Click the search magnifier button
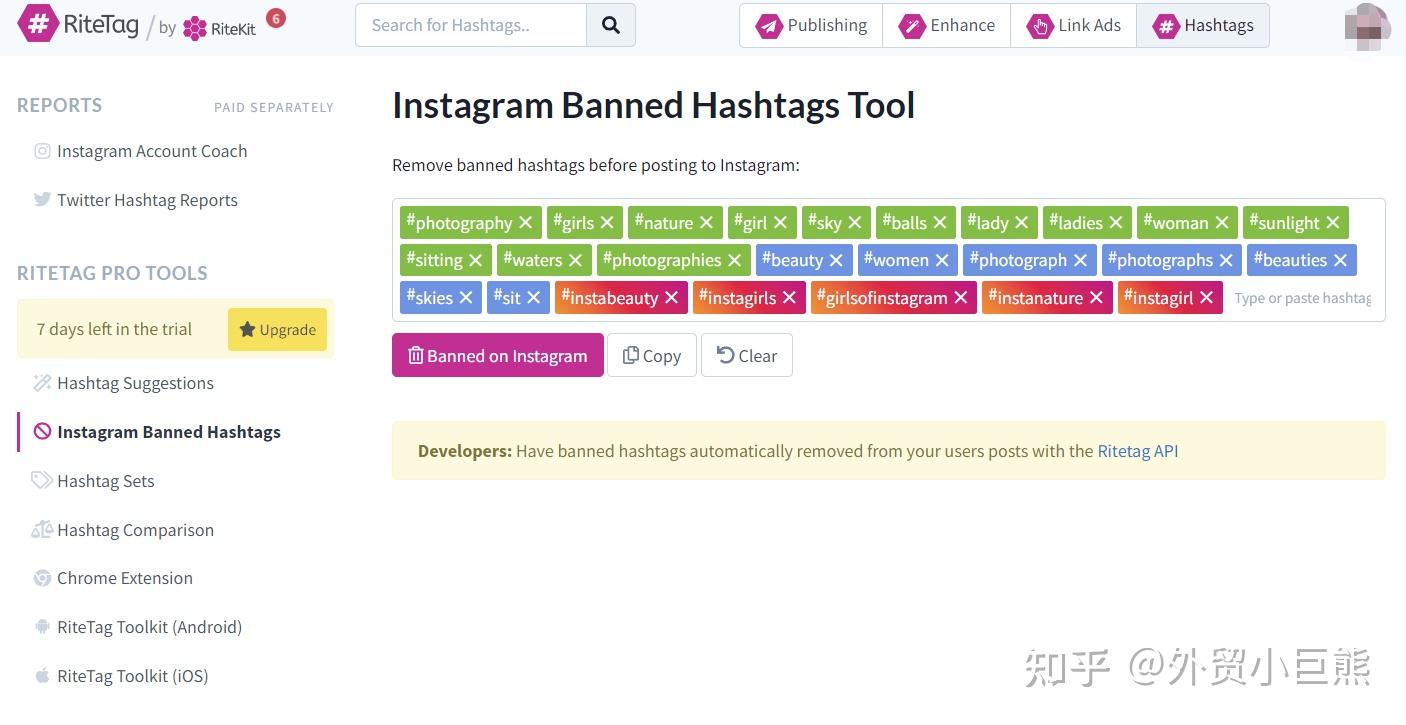The height and width of the screenshot is (725, 1406). tap(611, 25)
